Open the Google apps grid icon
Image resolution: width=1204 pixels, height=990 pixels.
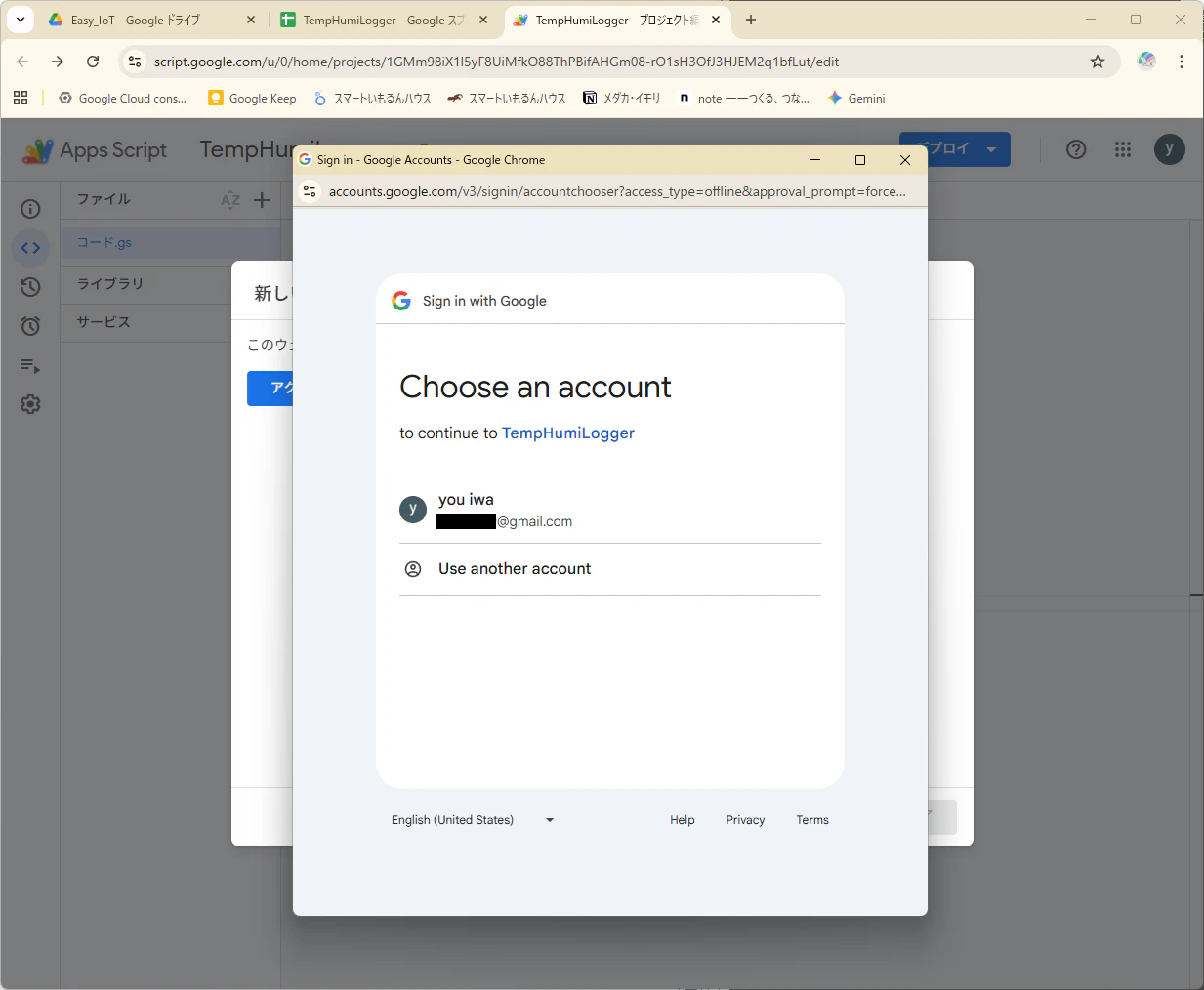(x=1123, y=149)
